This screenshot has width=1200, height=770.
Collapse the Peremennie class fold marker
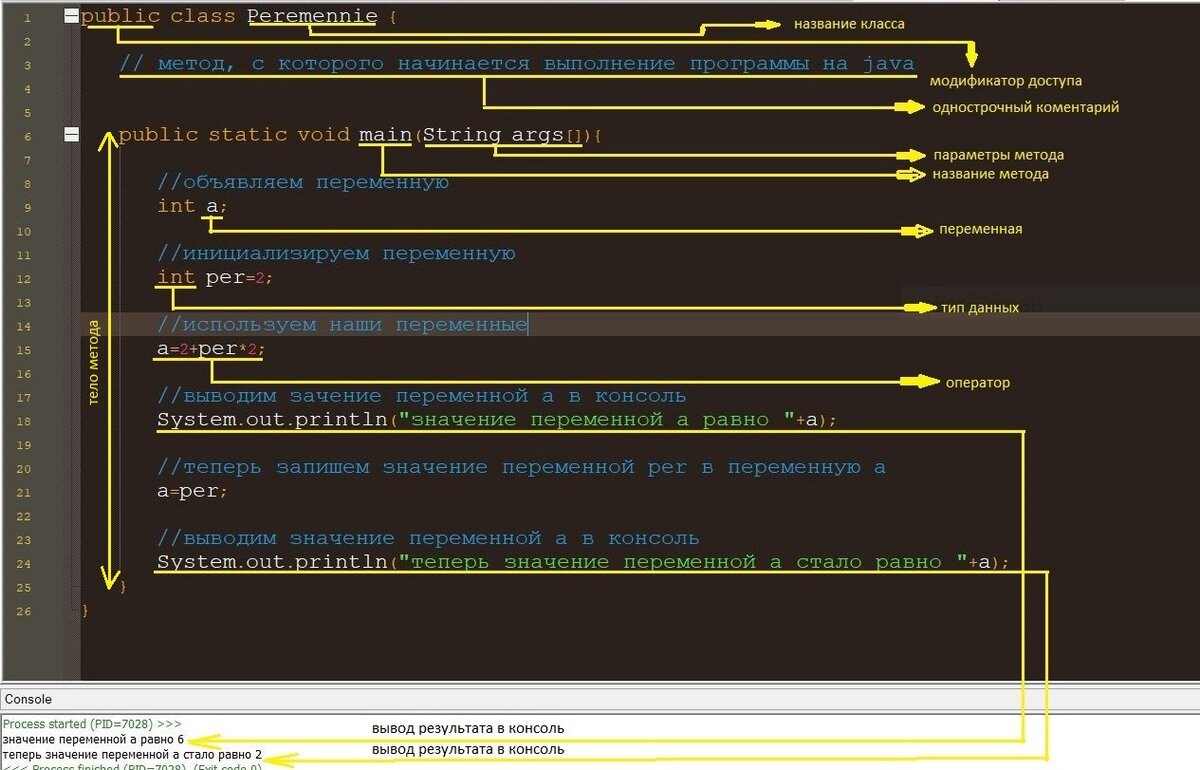pyautogui.click(x=72, y=15)
